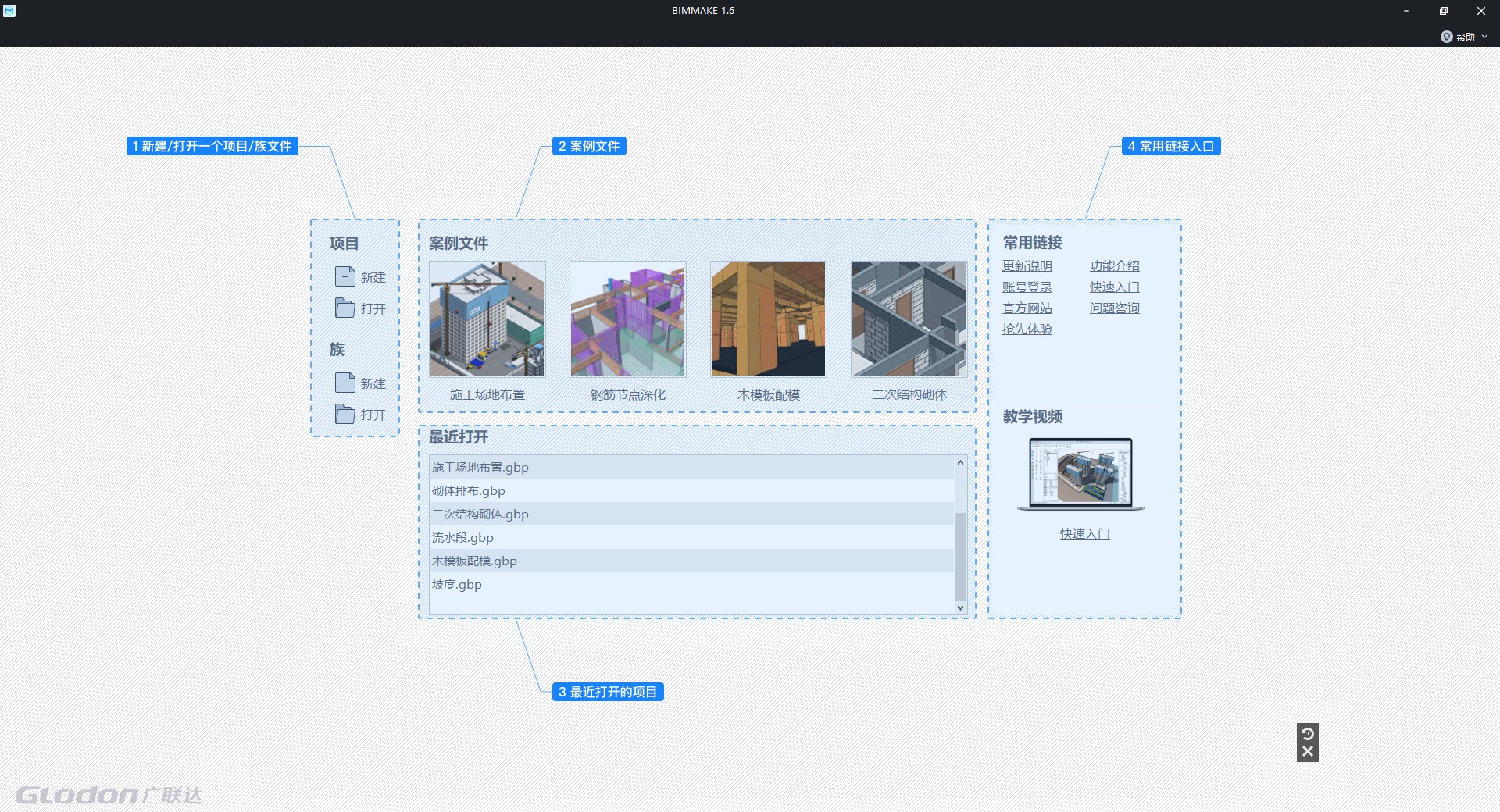
Task: Click the replay guide icon above the X
Action: pyautogui.click(x=1308, y=733)
